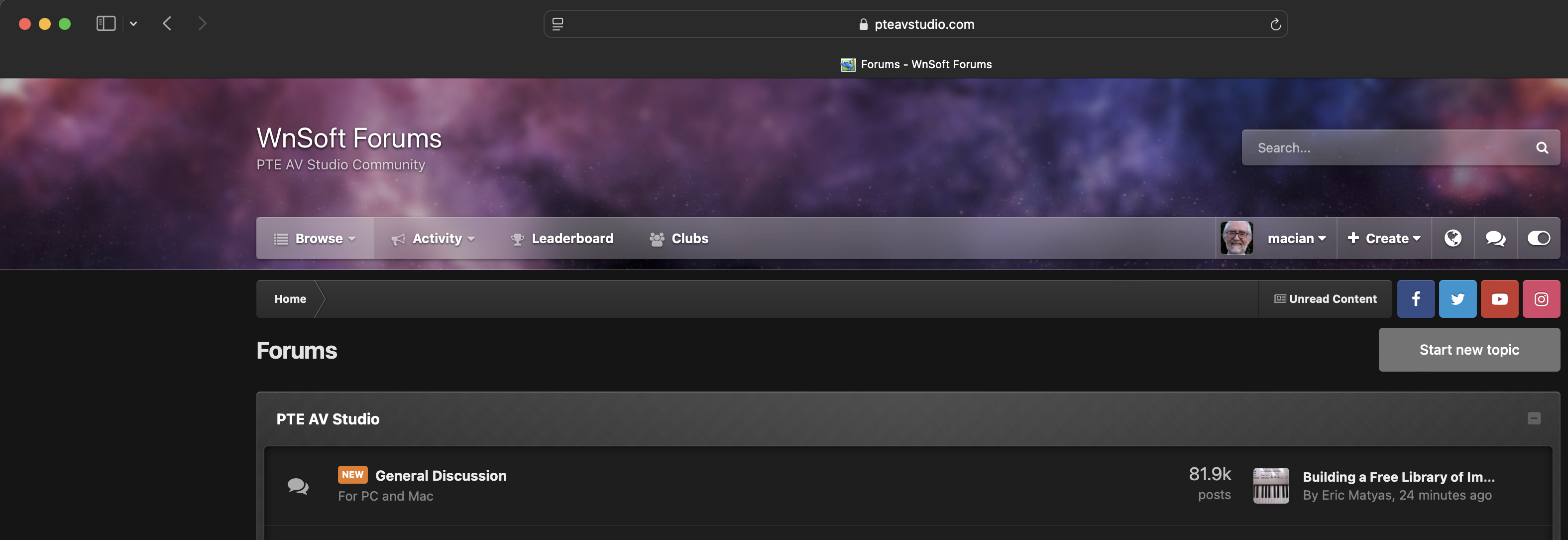Open the Instagram social link icon
This screenshot has height=540, width=1568.
coord(1541,299)
